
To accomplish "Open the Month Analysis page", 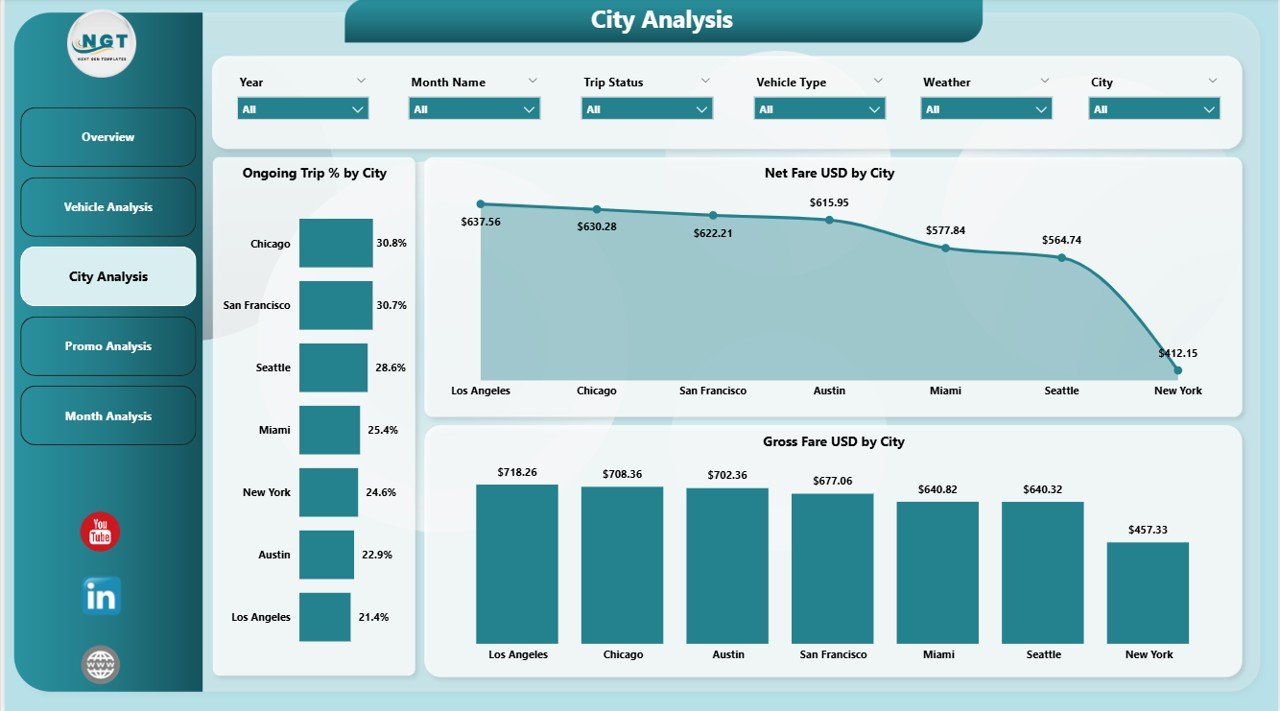I will [107, 415].
